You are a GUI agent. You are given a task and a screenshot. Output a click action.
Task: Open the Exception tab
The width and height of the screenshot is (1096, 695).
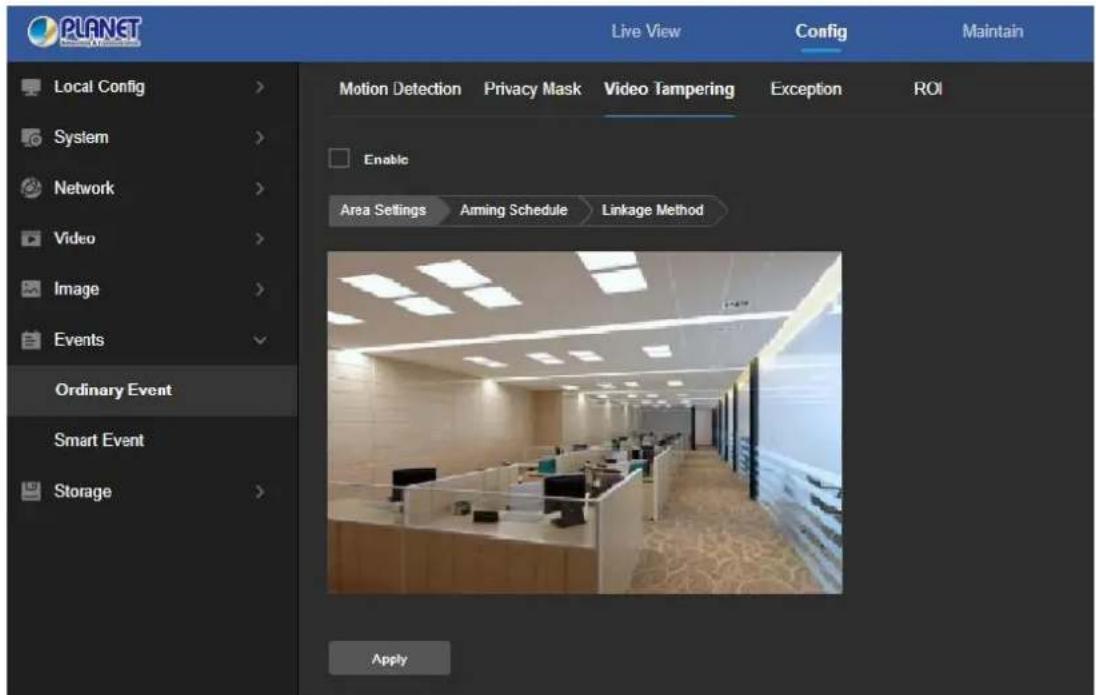pyautogui.click(x=806, y=89)
